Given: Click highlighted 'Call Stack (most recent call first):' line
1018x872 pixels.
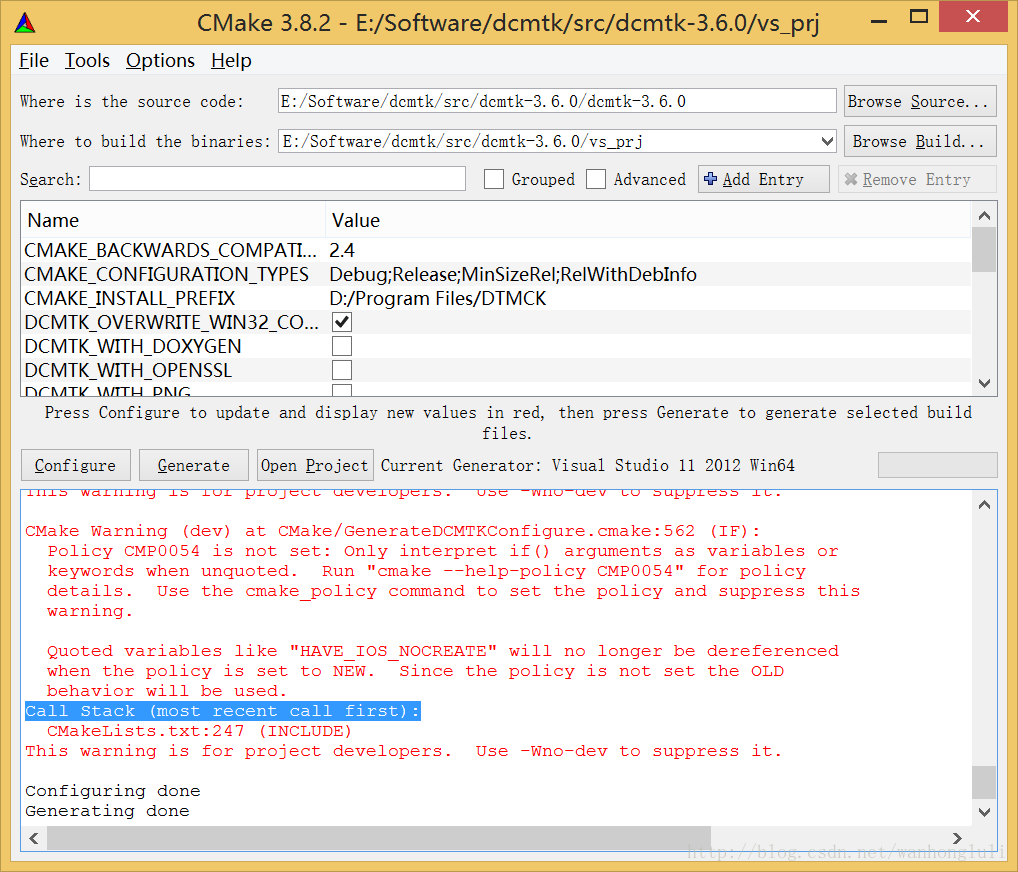Looking at the screenshot, I should (x=223, y=711).
